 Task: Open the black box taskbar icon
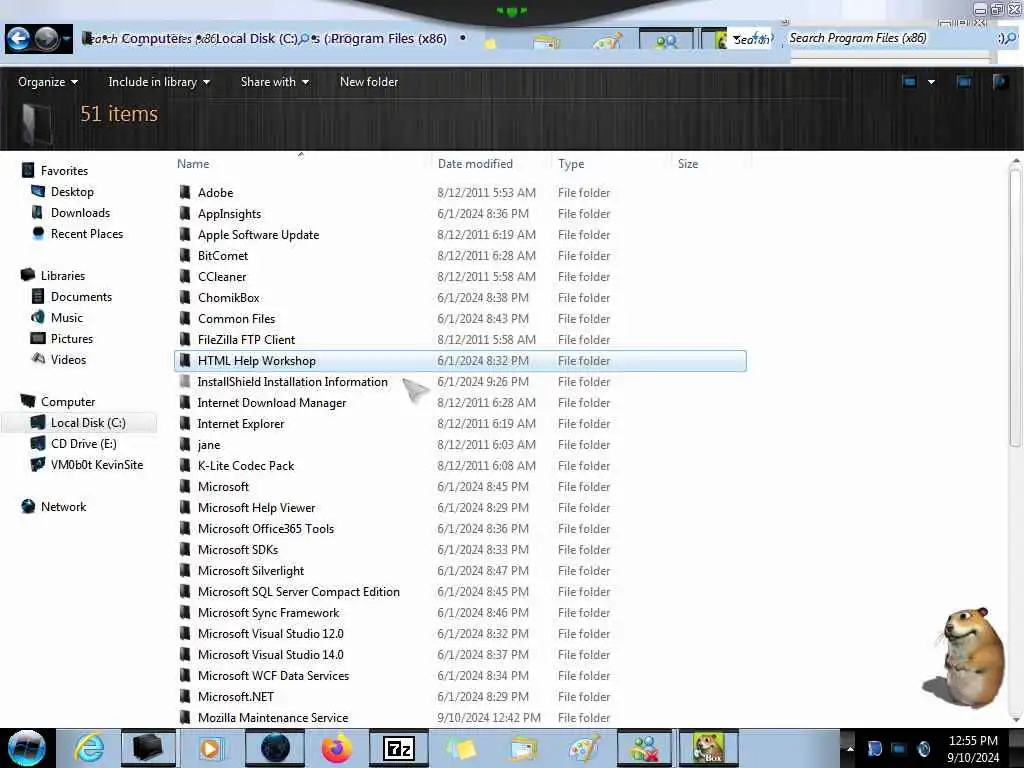(148, 748)
